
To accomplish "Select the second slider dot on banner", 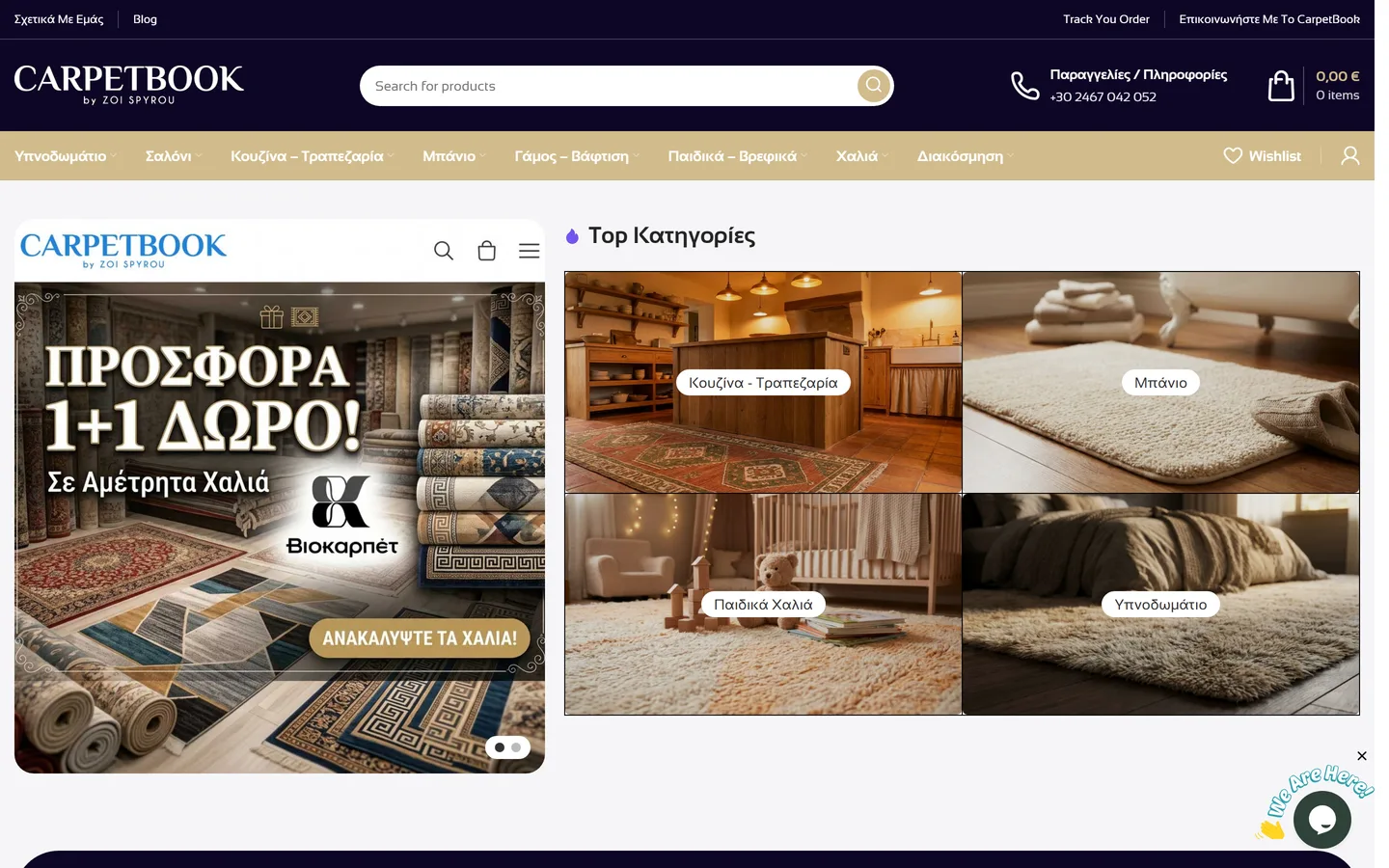I will point(516,747).
